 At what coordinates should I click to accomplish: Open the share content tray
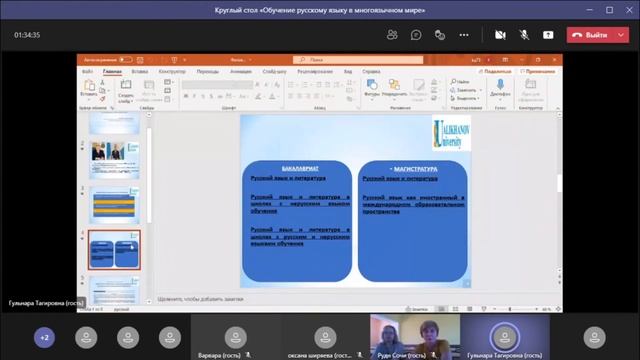[548, 35]
